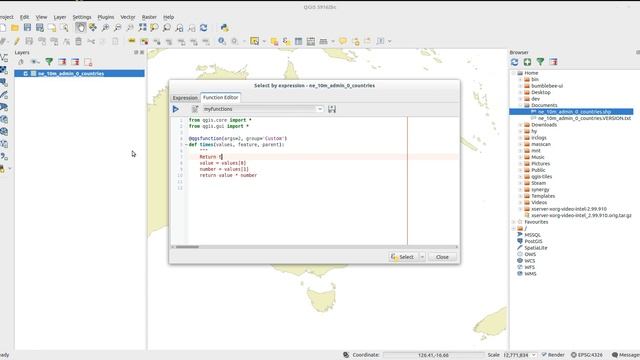
Task: Click the Refresh map canvas icon
Action: point(203,28)
